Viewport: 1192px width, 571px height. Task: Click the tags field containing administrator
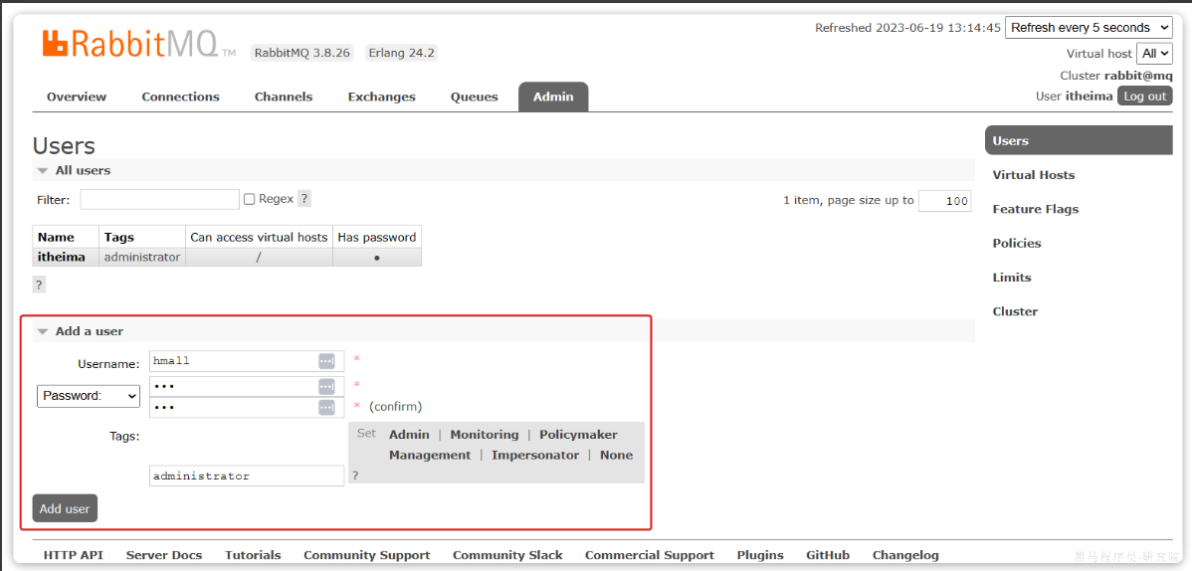[246, 476]
